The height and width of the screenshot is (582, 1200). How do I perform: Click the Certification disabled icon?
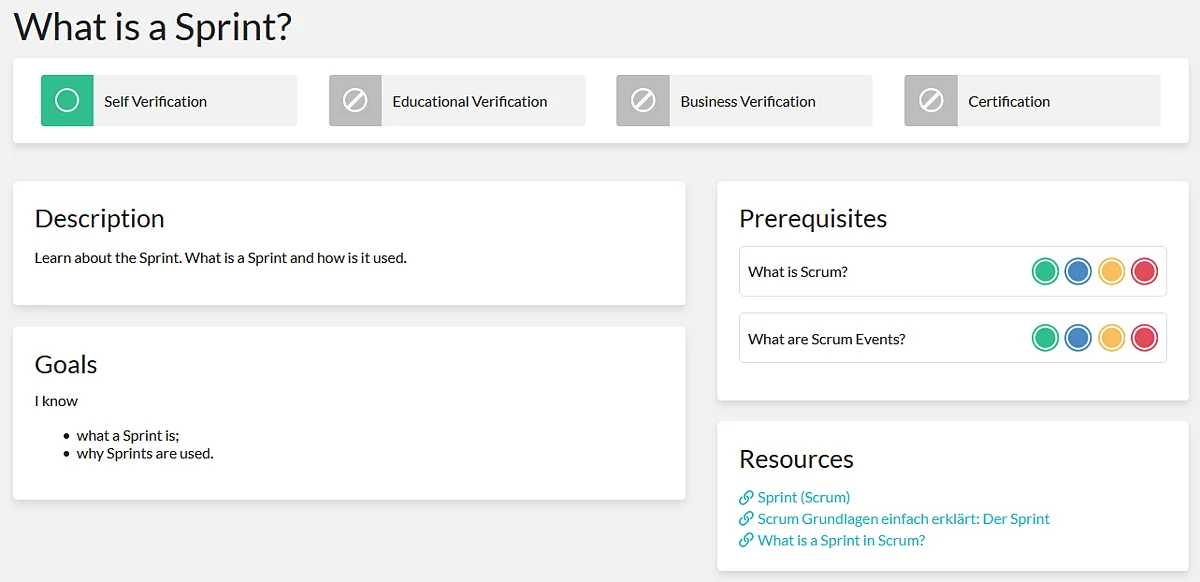tap(931, 101)
